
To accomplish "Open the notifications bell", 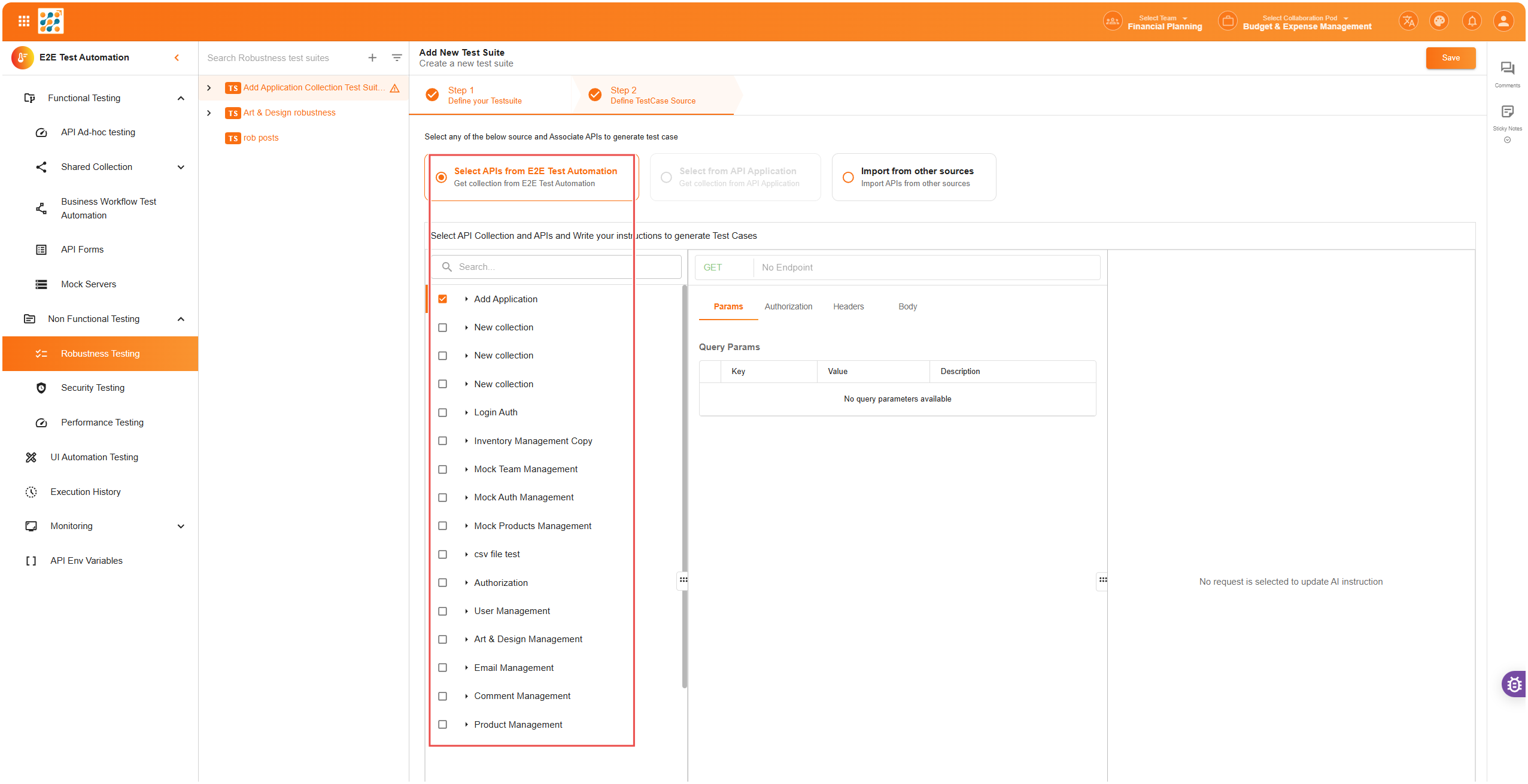I will pos(1472,22).
